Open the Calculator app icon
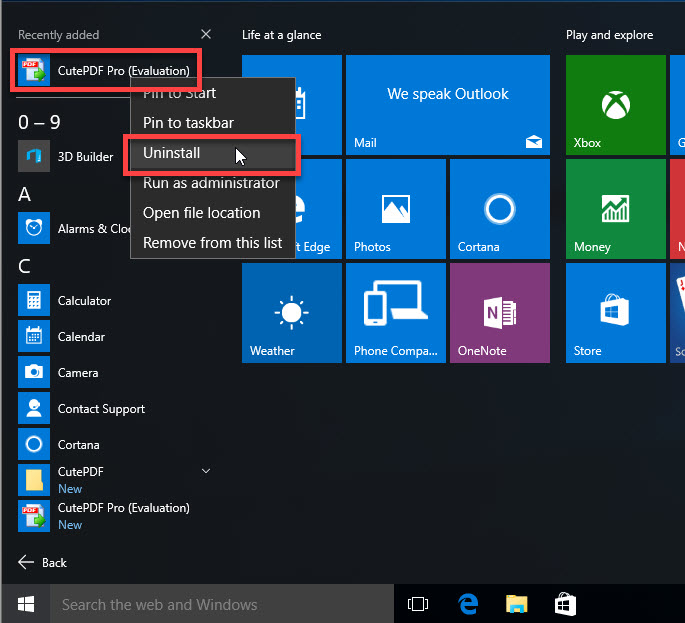This screenshot has height=623, width=685. point(34,300)
